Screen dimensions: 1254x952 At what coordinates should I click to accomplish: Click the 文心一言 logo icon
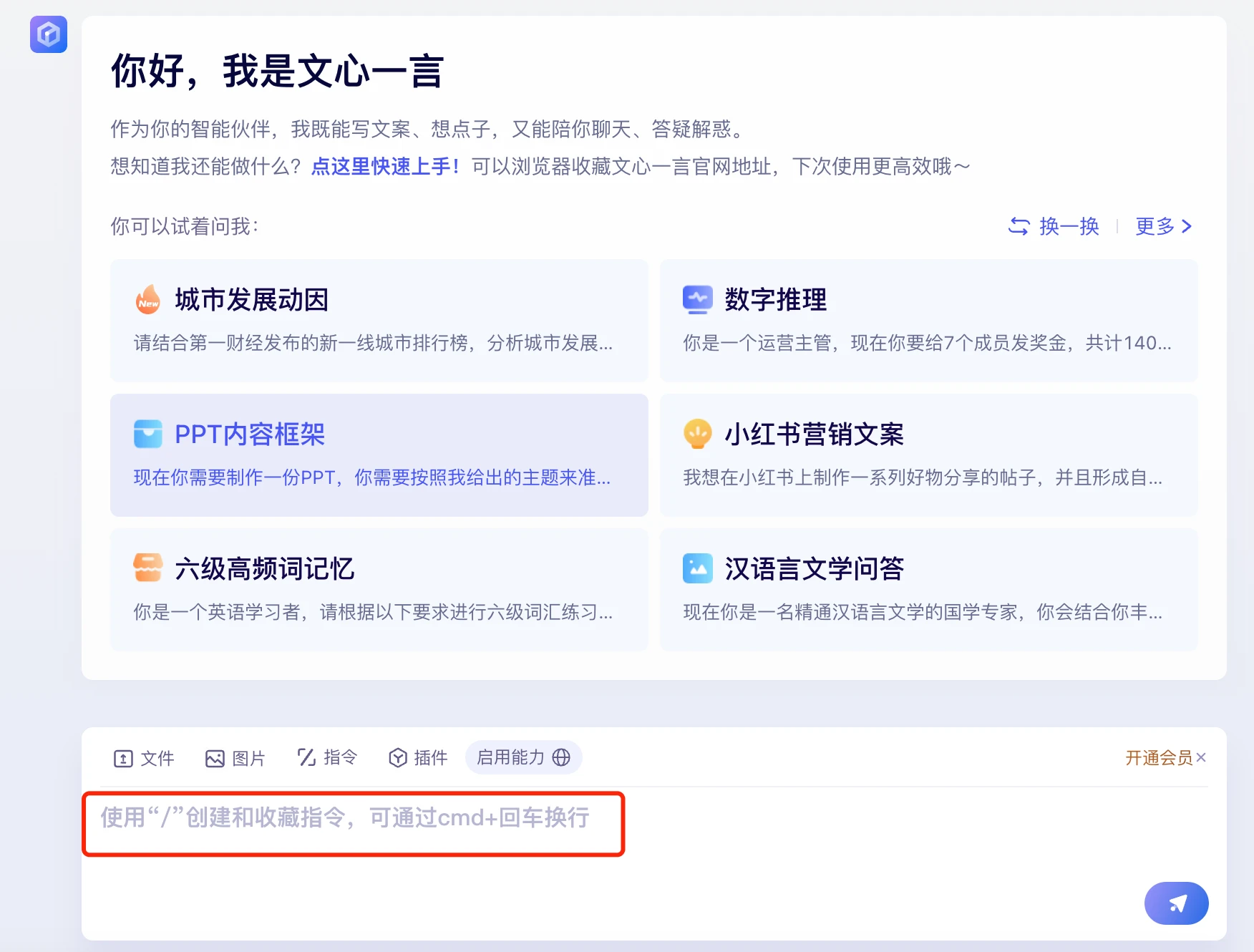click(48, 34)
